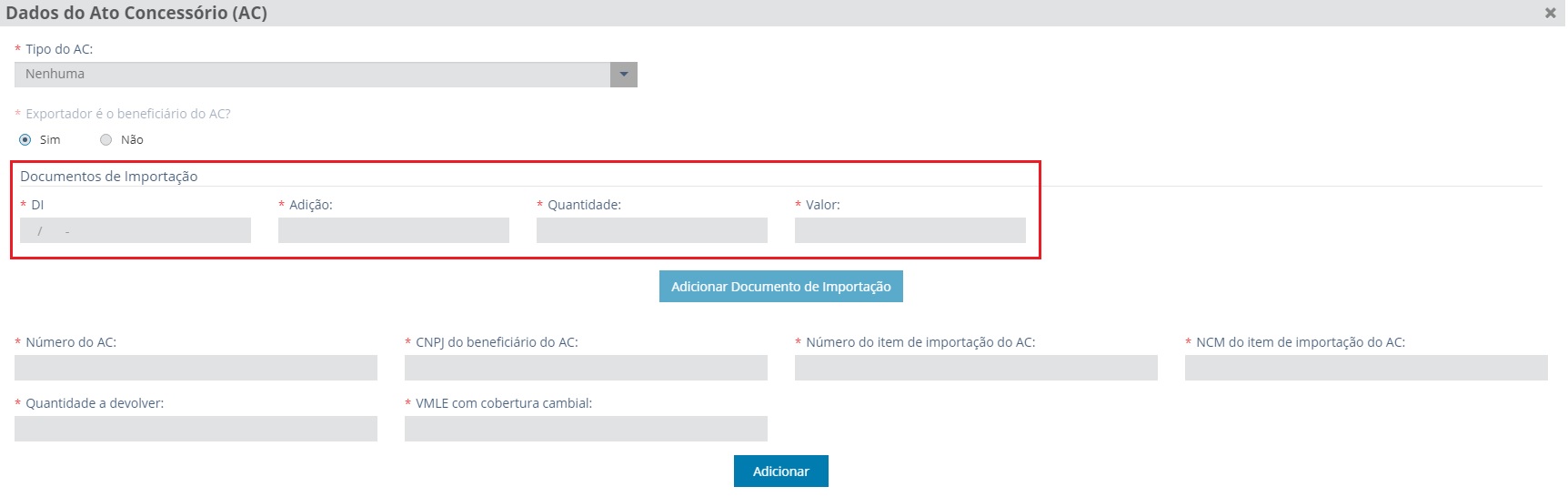Image resolution: width=1568 pixels, height=497 pixels.
Task: Open the Tipo do AC dropdown arrow
Action: [623, 75]
